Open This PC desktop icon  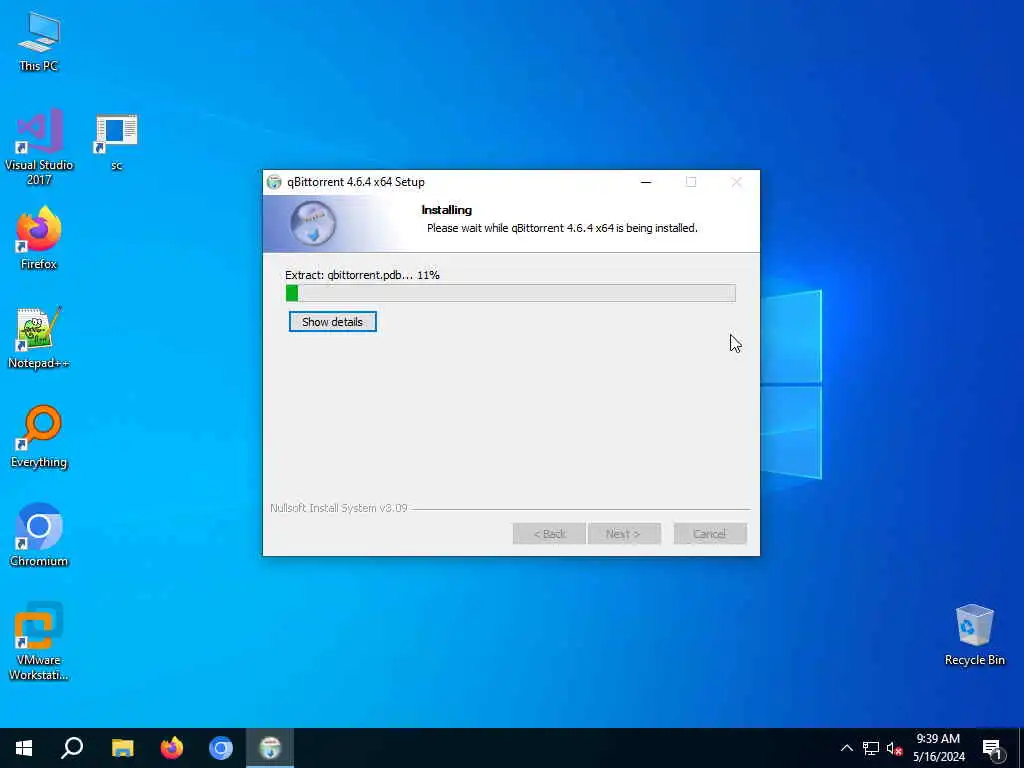tap(39, 41)
